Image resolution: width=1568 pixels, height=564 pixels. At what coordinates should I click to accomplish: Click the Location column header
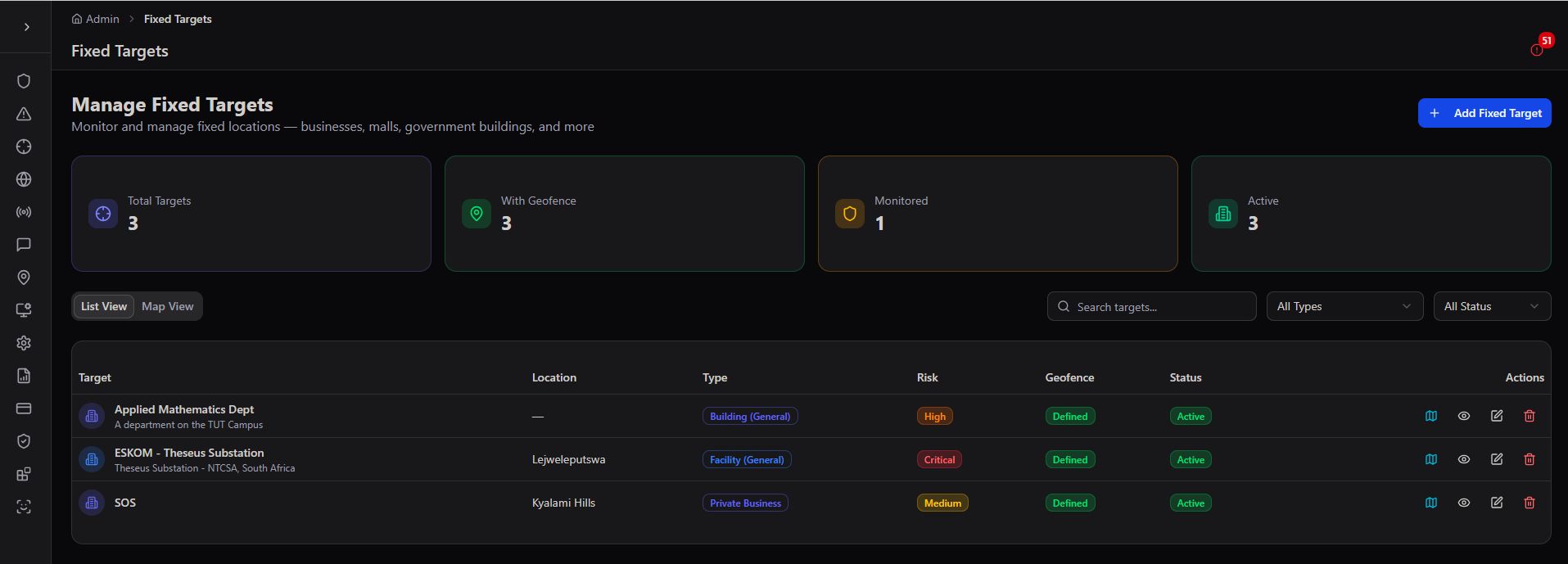[x=554, y=377]
